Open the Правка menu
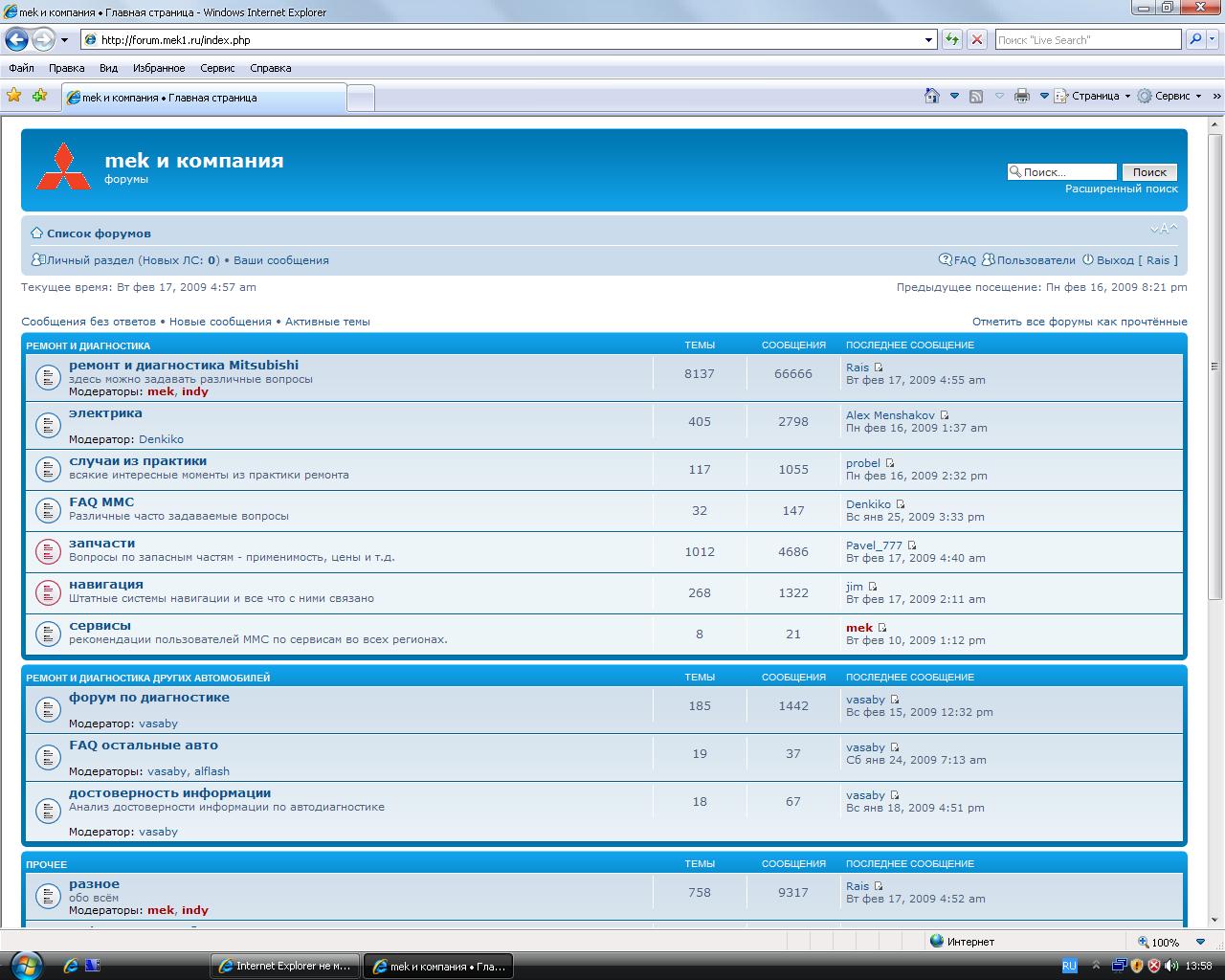This screenshot has height=980, width=1225. click(67, 68)
